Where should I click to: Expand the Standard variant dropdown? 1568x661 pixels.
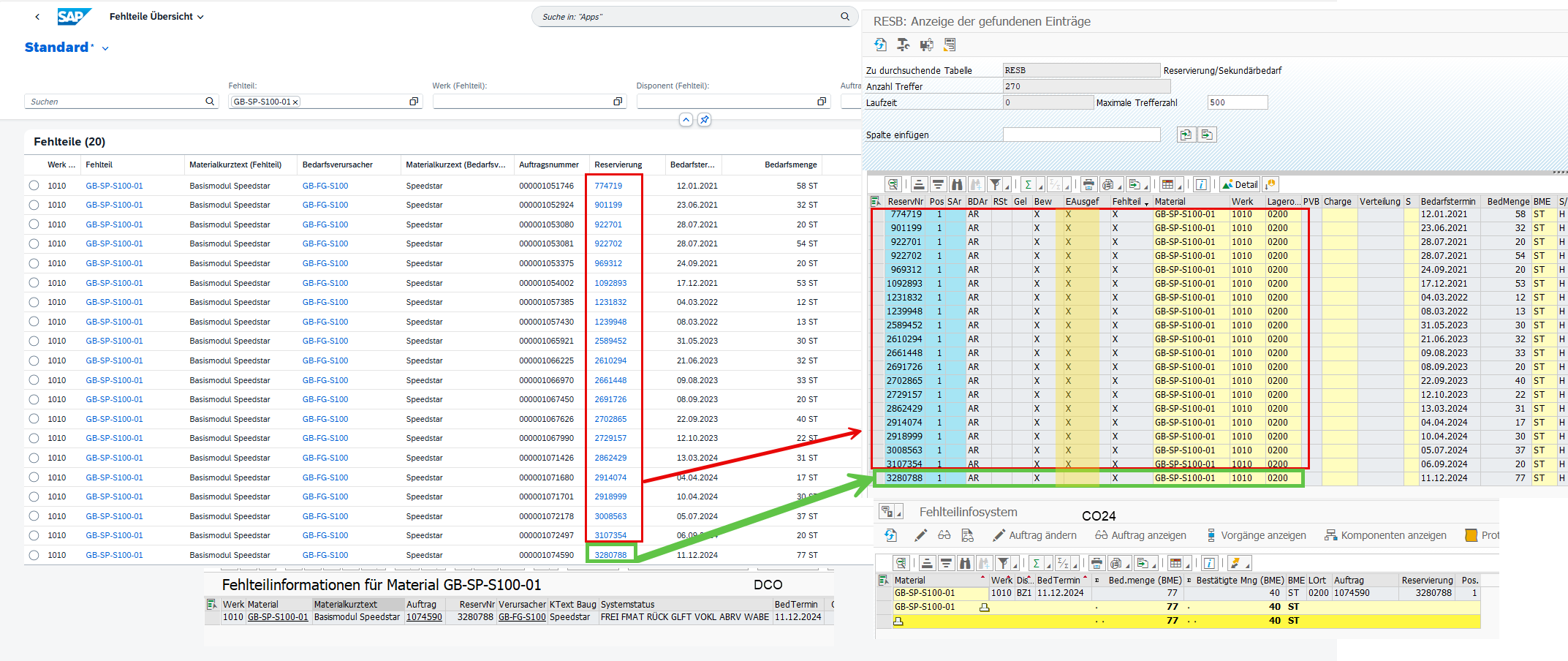[105, 48]
